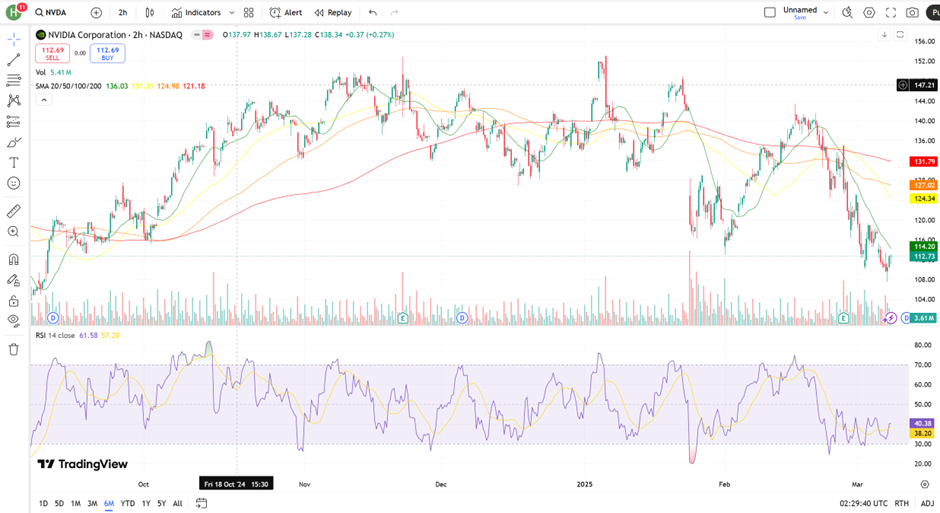Open quick search icon
Viewport: 940px width, 513px height.
point(847,13)
